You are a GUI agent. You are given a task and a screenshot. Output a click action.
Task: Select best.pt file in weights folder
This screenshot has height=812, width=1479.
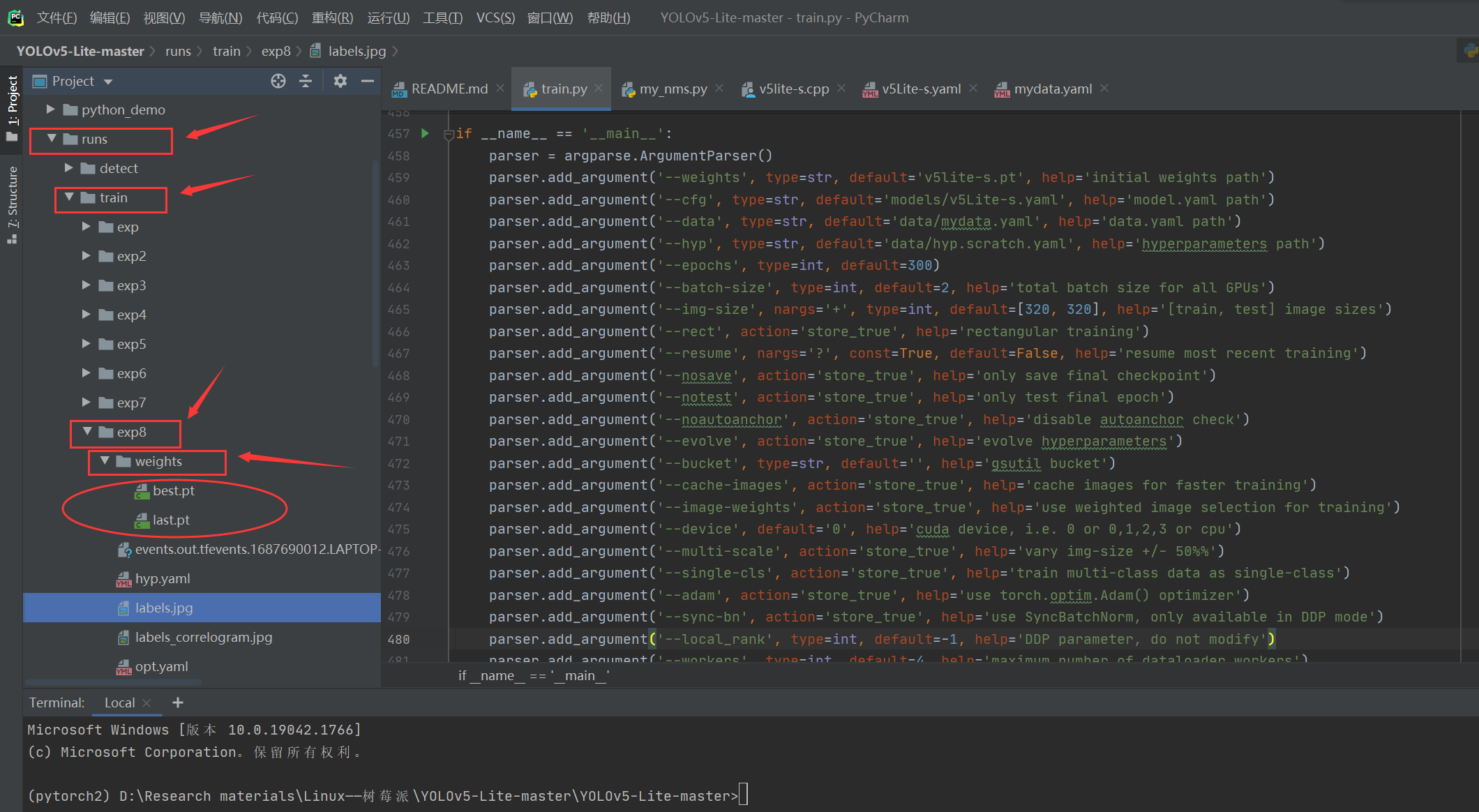tap(173, 490)
